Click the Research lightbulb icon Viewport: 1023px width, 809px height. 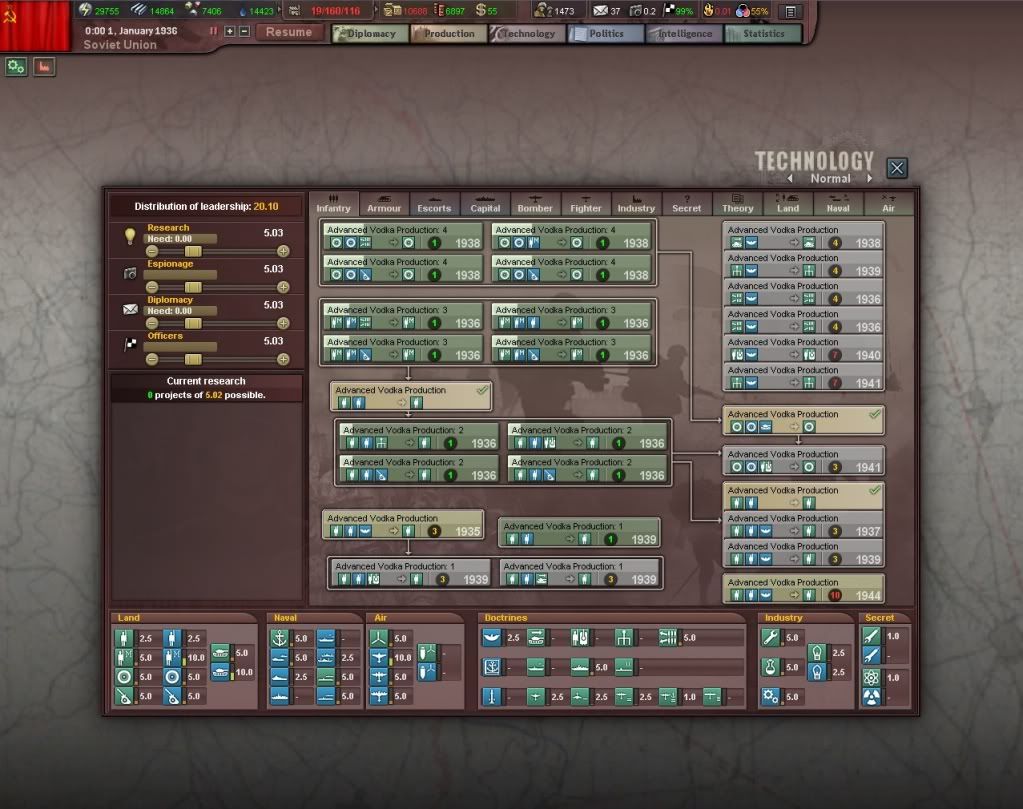(x=129, y=237)
